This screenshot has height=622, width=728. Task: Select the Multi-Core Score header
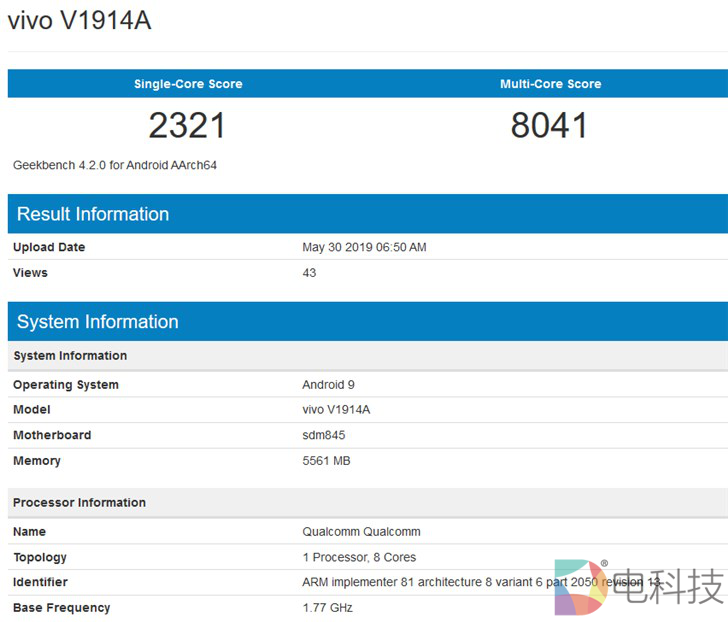pyautogui.click(x=550, y=84)
